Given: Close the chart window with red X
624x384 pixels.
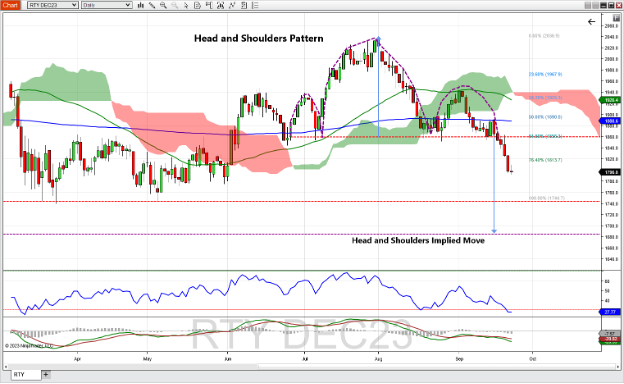Looking at the screenshot, I should pos(619,5).
